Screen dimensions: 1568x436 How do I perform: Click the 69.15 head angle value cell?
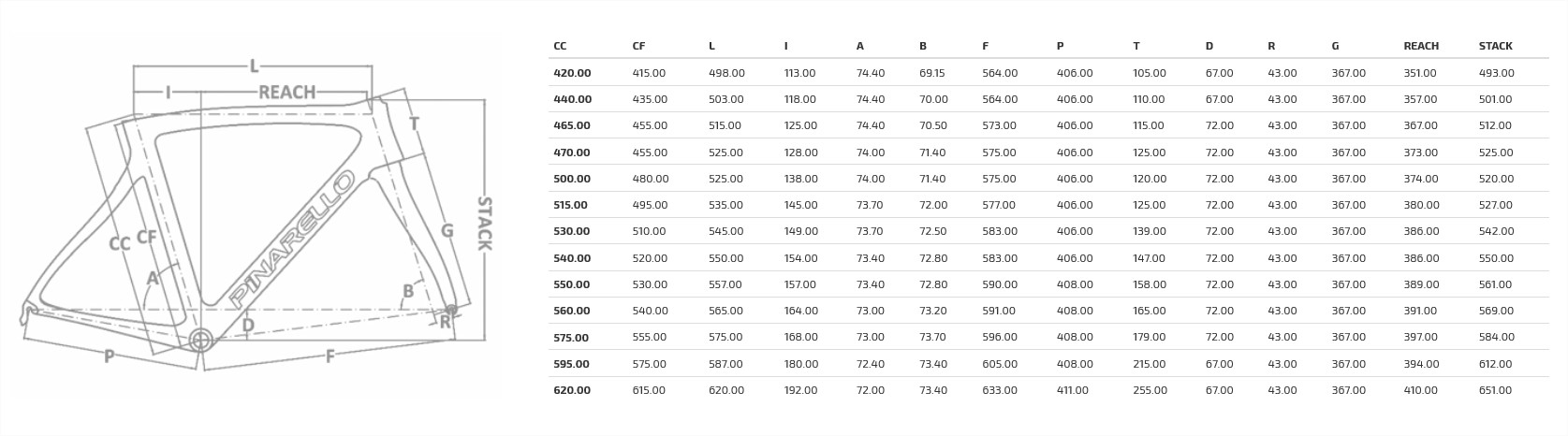[x=931, y=73]
